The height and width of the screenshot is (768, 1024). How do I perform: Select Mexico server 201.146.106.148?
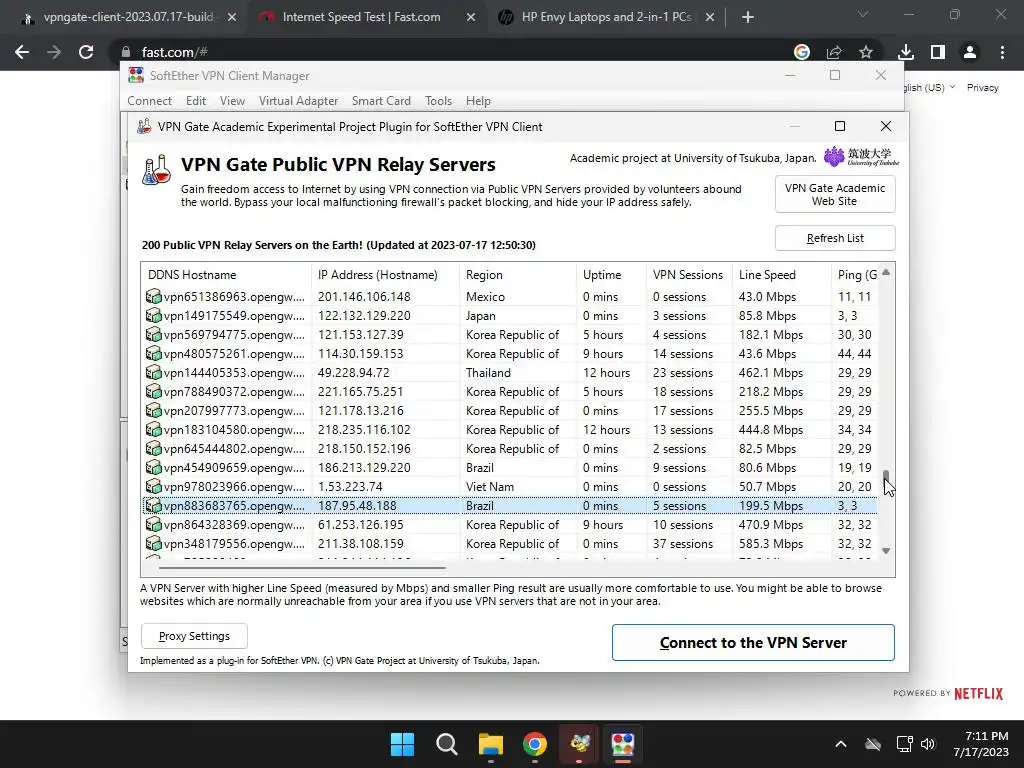click(509, 296)
